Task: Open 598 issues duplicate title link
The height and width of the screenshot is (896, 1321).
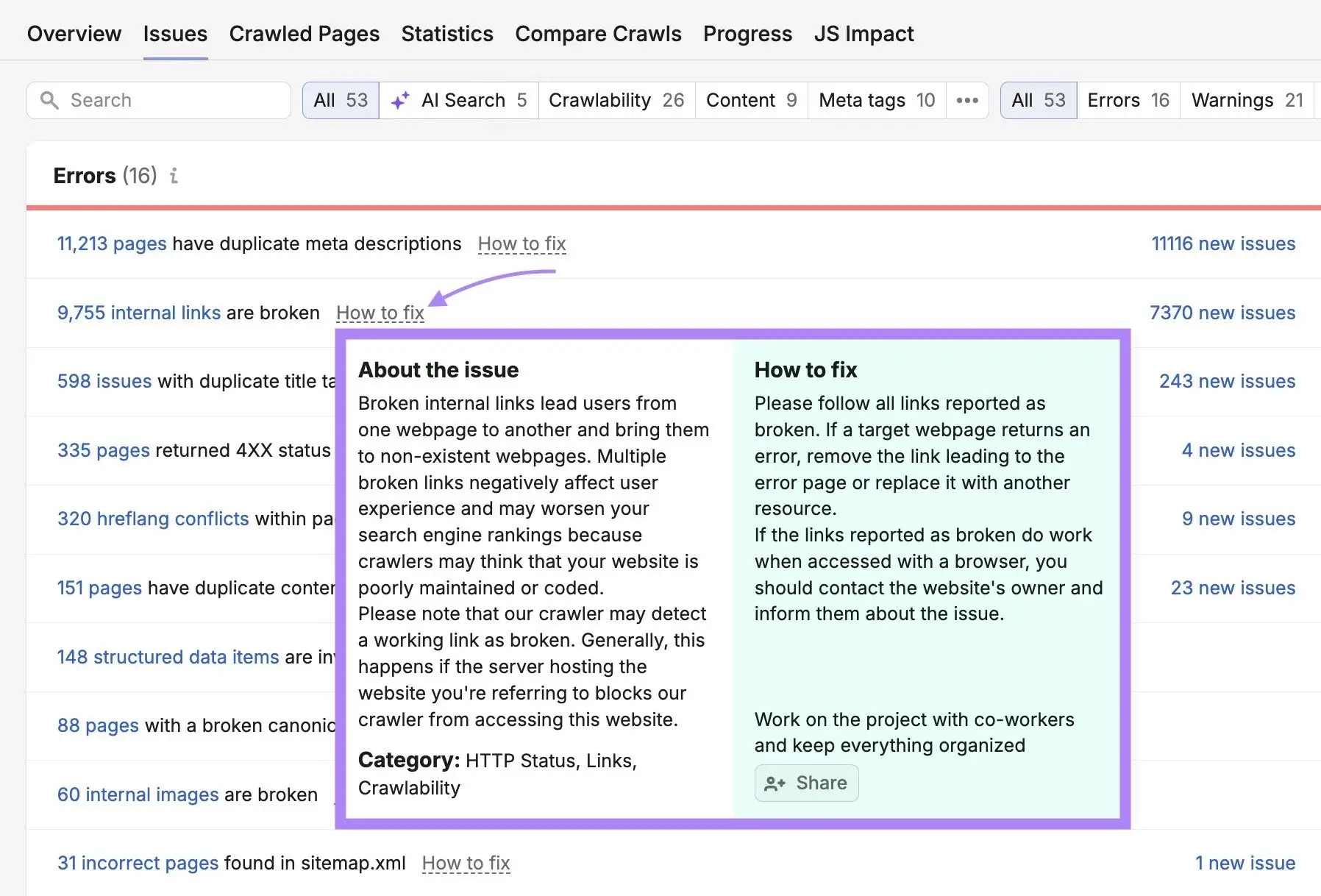Action: (x=104, y=381)
